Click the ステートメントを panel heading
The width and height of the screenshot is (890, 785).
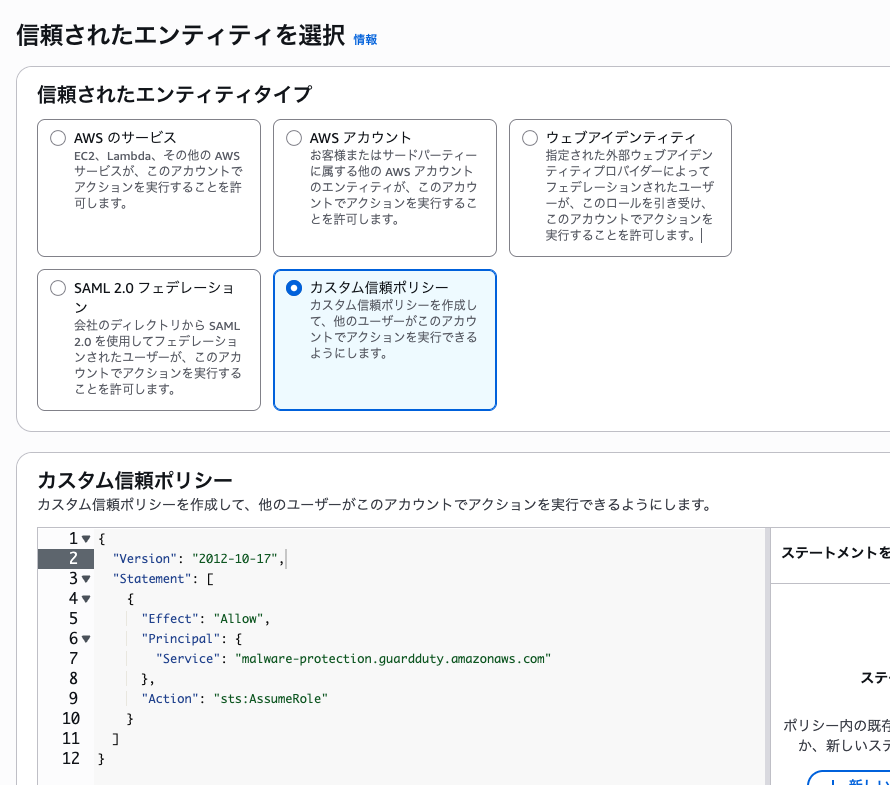pyautogui.click(x=834, y=552)
